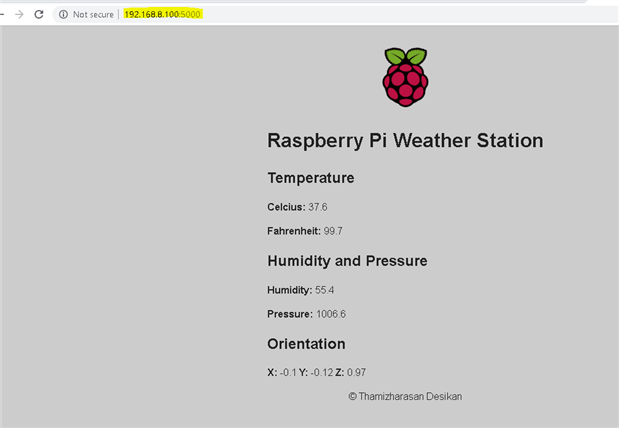This screenshot has width=619, height=428.
Task: Select the Humidity and Pressure heading
Action: pyautogui.click(x=347, y=261)
